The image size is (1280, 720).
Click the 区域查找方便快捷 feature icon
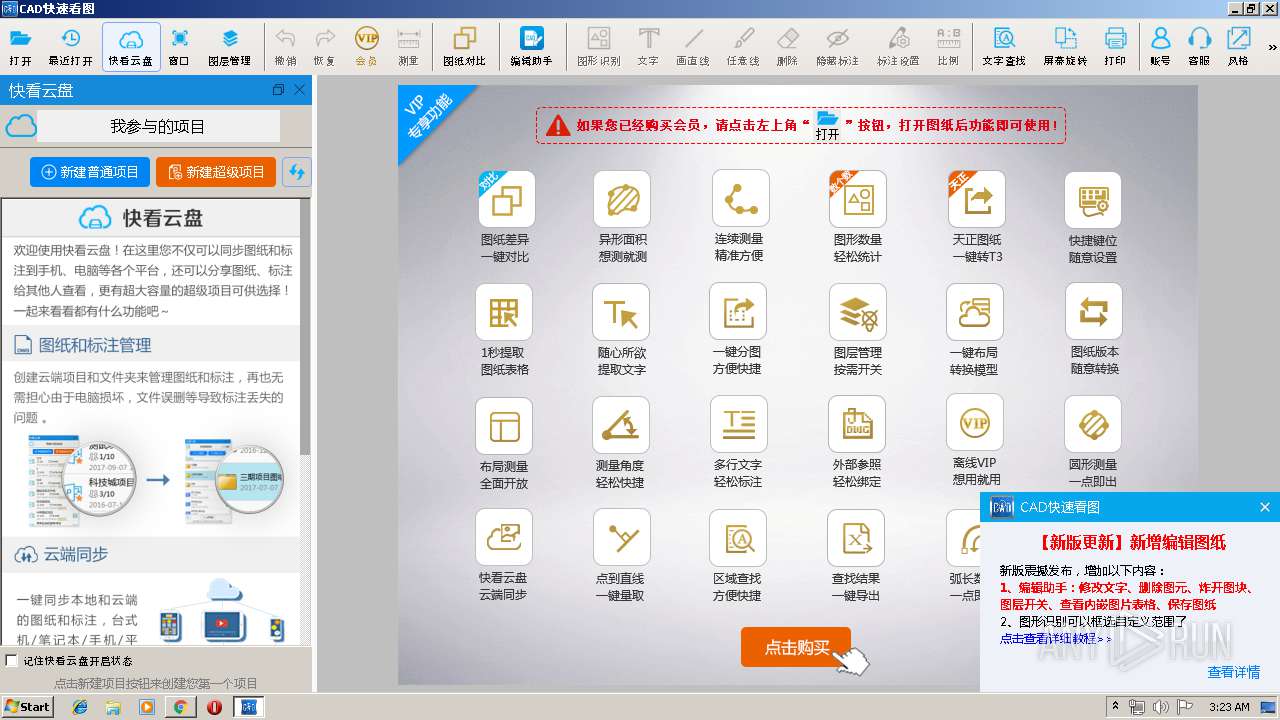coord(739,538)
